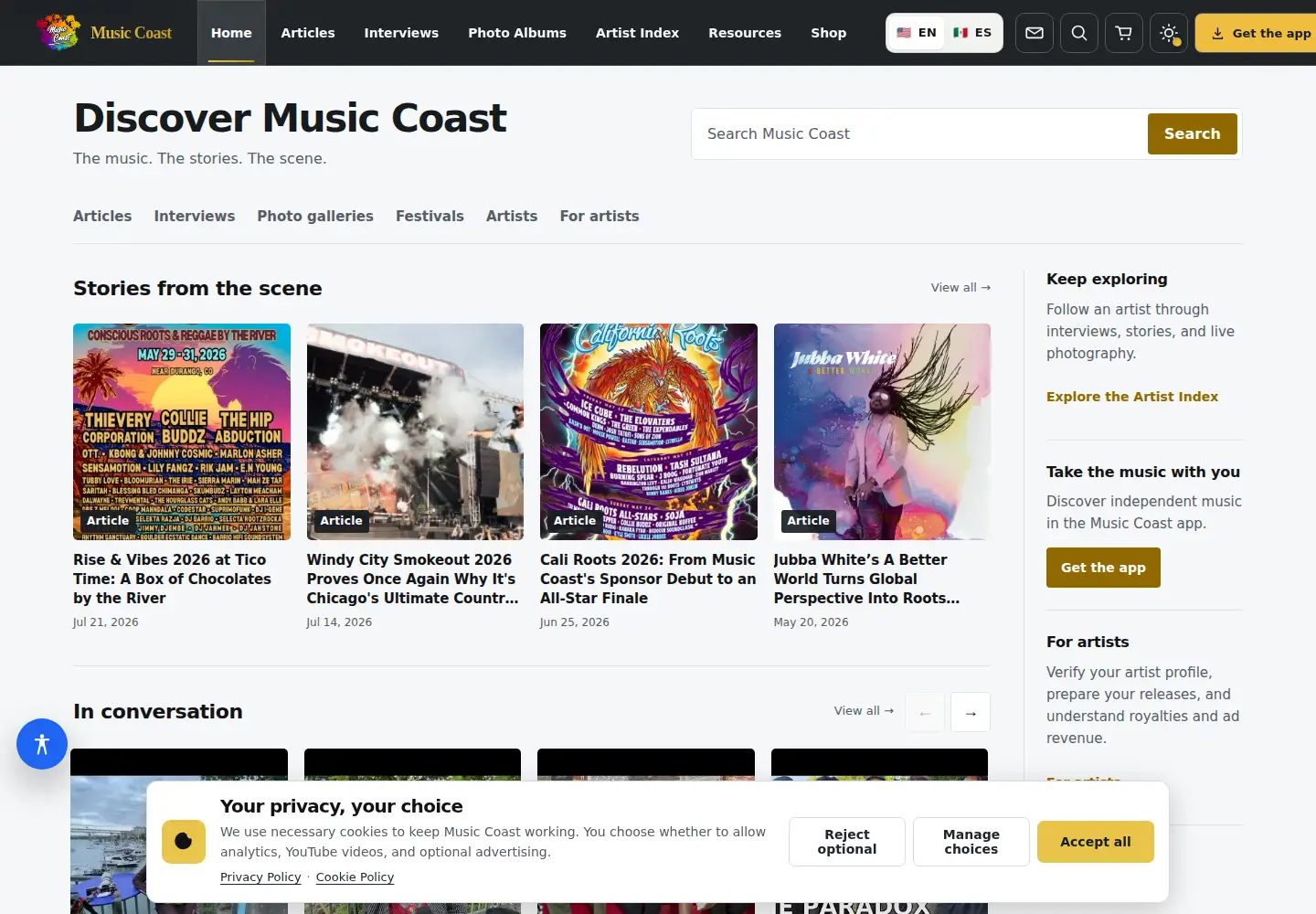Open Cali Roots 2026 article title
Viewport: 1316px width, 914px height.
coord(648,579)
